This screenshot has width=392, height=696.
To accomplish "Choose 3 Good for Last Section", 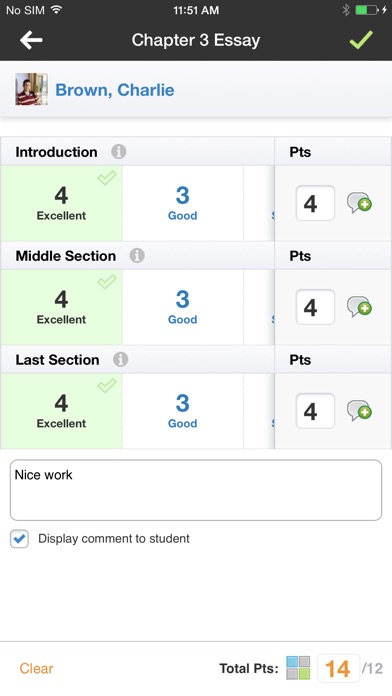I will (182, 411).
